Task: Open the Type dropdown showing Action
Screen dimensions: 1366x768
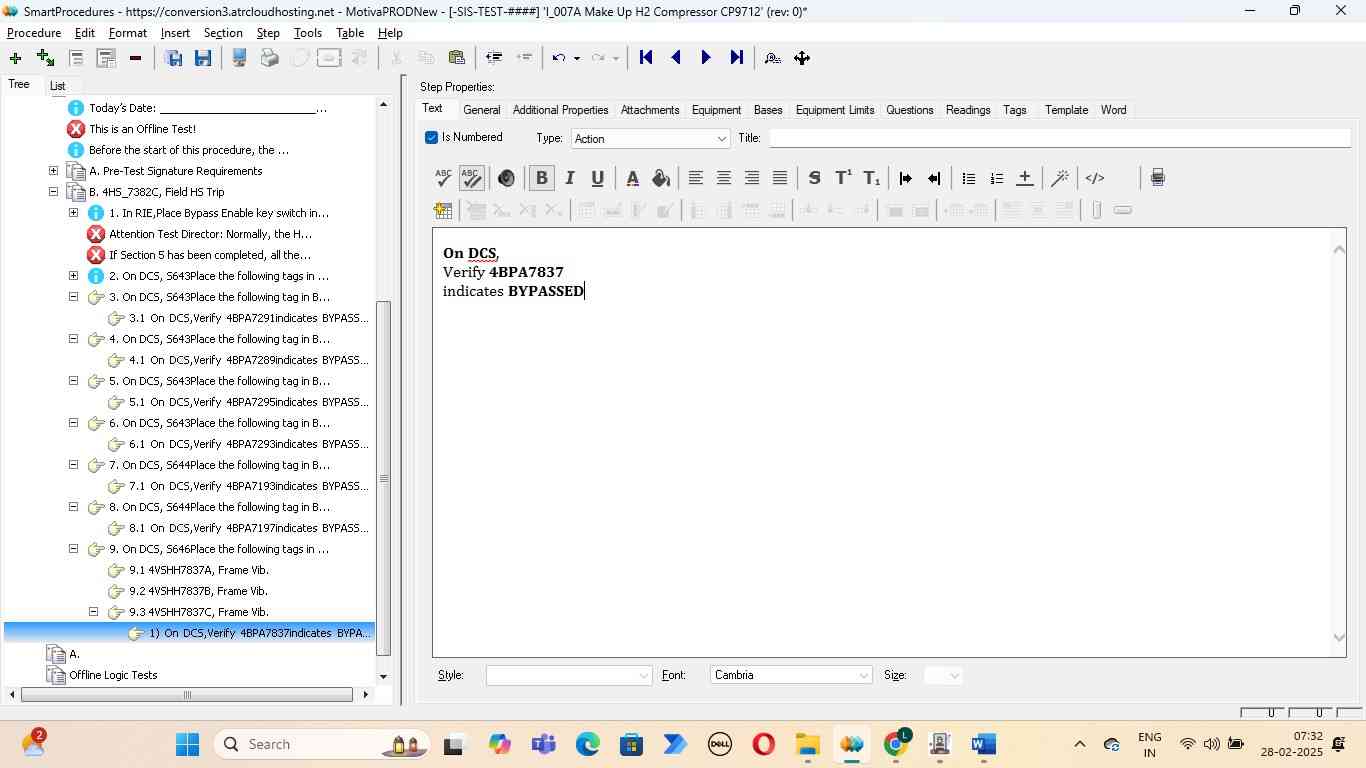Action: point(650,139)
